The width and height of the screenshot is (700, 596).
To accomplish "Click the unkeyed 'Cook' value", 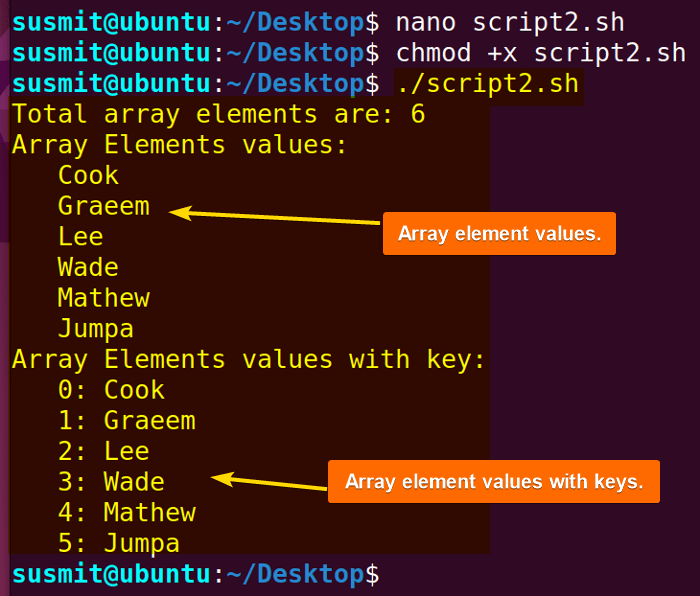I will tap(88, 175).
